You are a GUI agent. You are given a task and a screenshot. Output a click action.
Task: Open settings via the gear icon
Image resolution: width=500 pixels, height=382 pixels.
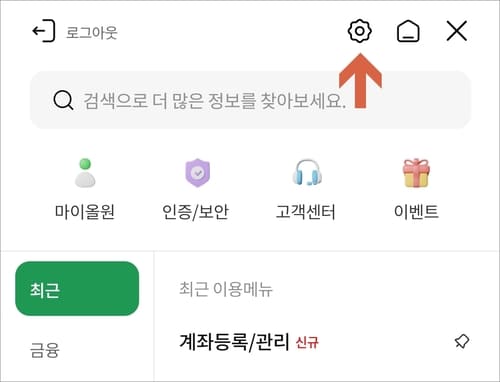359,31
